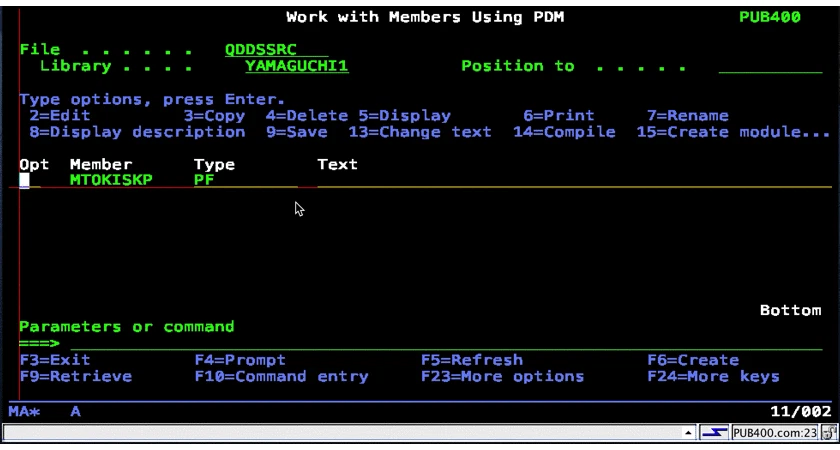Click the Work with Members Using PDM title
The width and height of the screenshot is (840, 450).
click(x=425, y=17)
